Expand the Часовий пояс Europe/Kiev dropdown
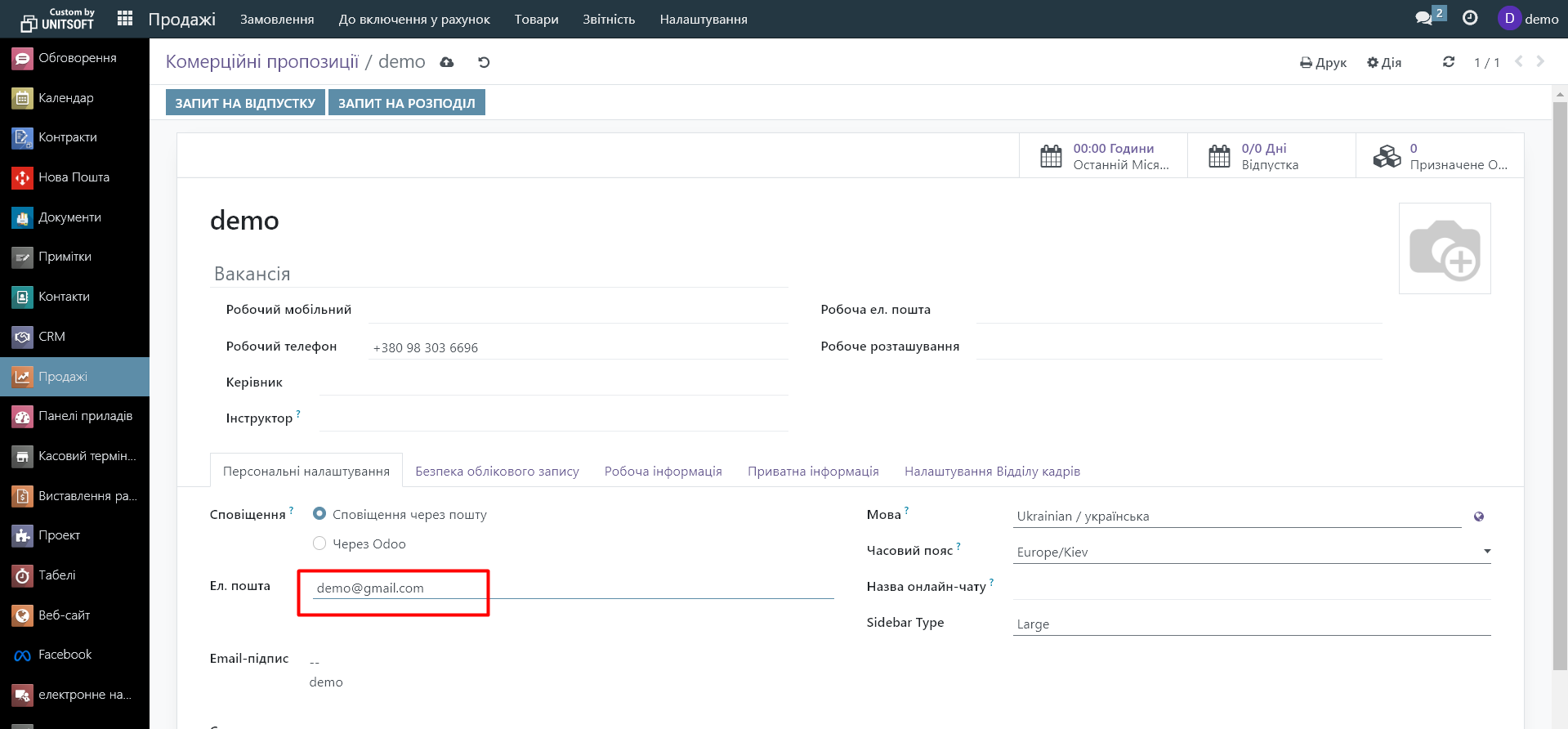Screen dimensions: 1568x729 1250,552
